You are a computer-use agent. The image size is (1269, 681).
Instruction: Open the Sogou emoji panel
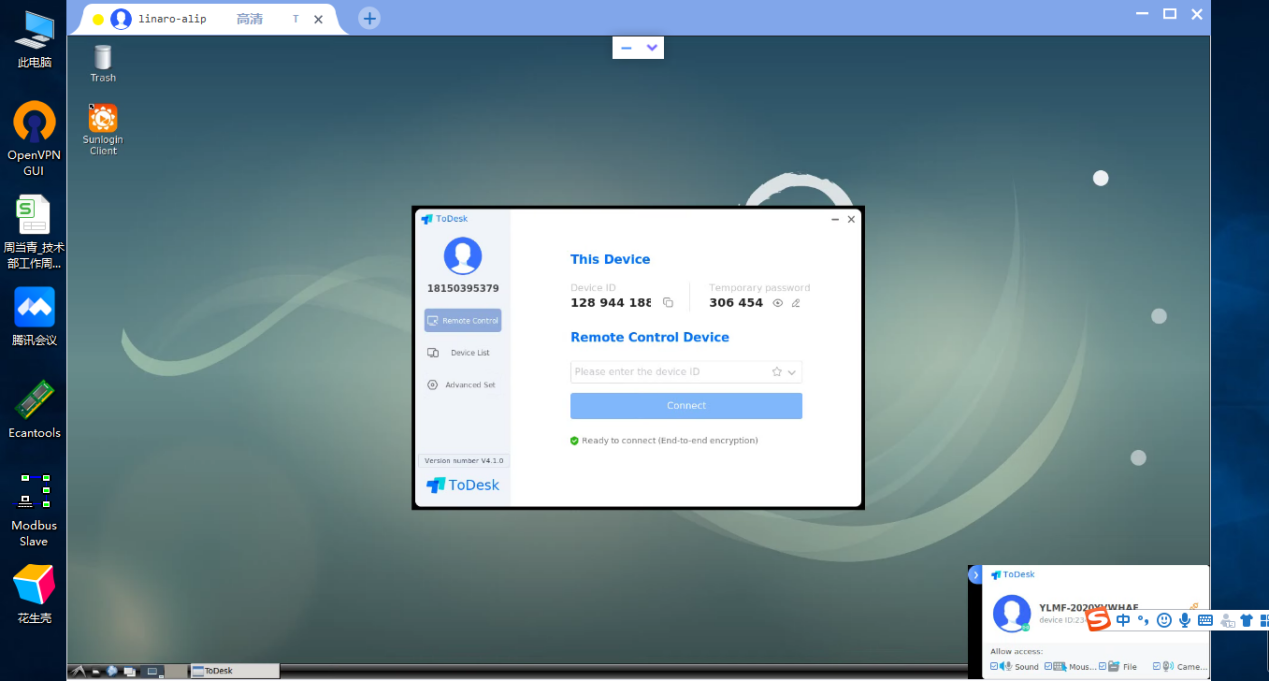[1164, 620]
